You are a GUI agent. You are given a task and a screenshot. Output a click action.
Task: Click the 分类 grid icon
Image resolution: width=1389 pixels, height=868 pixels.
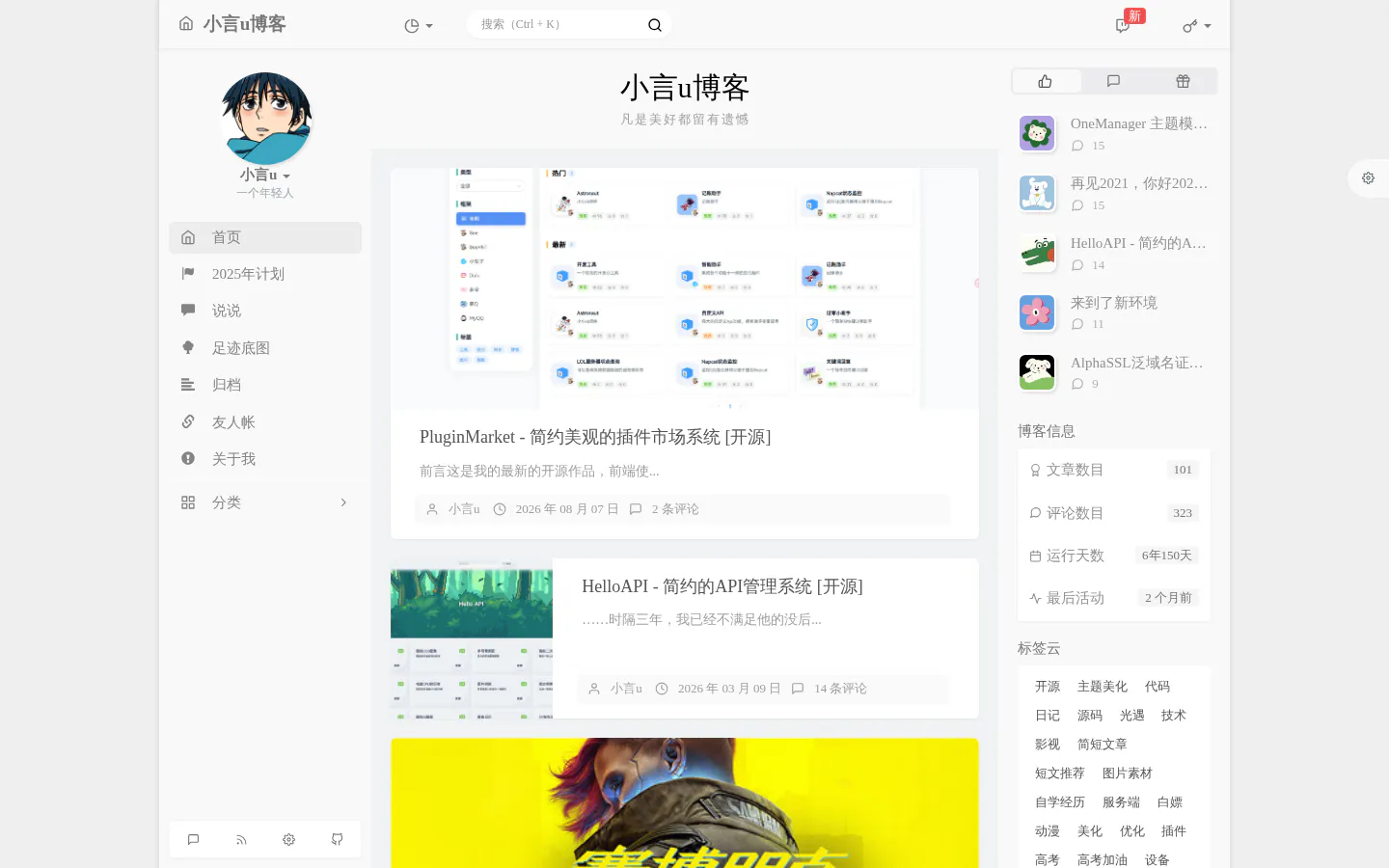coord(188,502)
